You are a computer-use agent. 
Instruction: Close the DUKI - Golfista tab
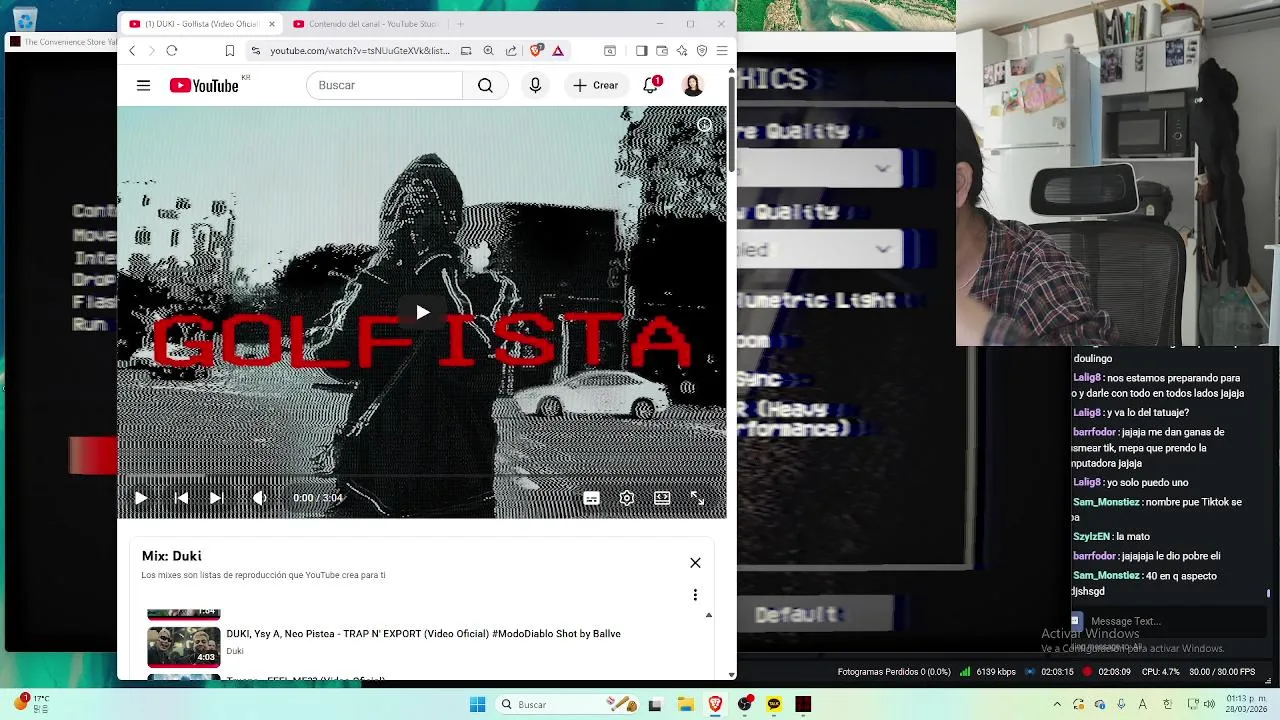tap(272, 24)
